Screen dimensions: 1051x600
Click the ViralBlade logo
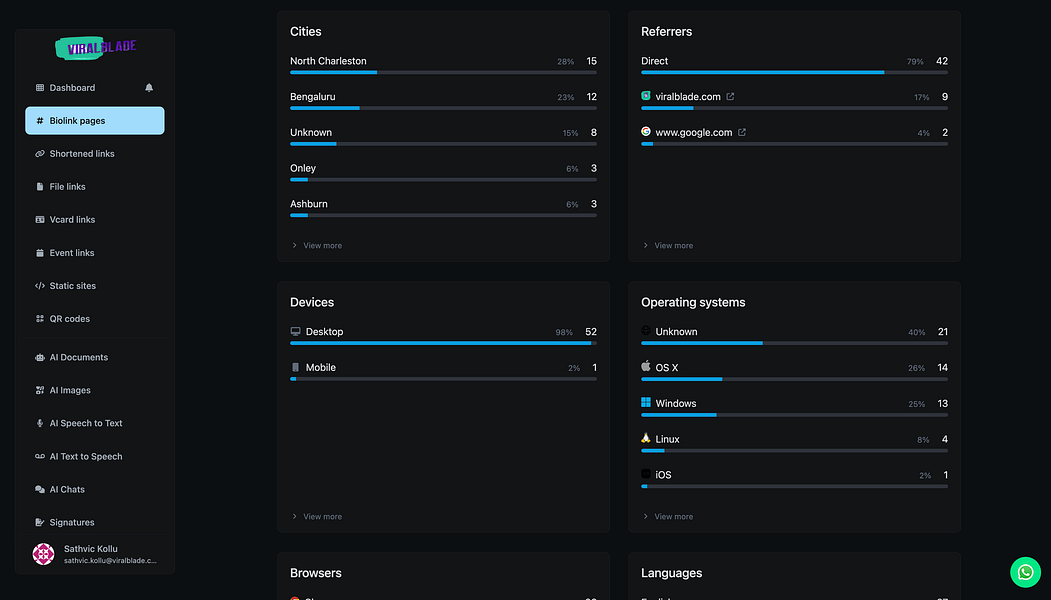coord(95,47)
